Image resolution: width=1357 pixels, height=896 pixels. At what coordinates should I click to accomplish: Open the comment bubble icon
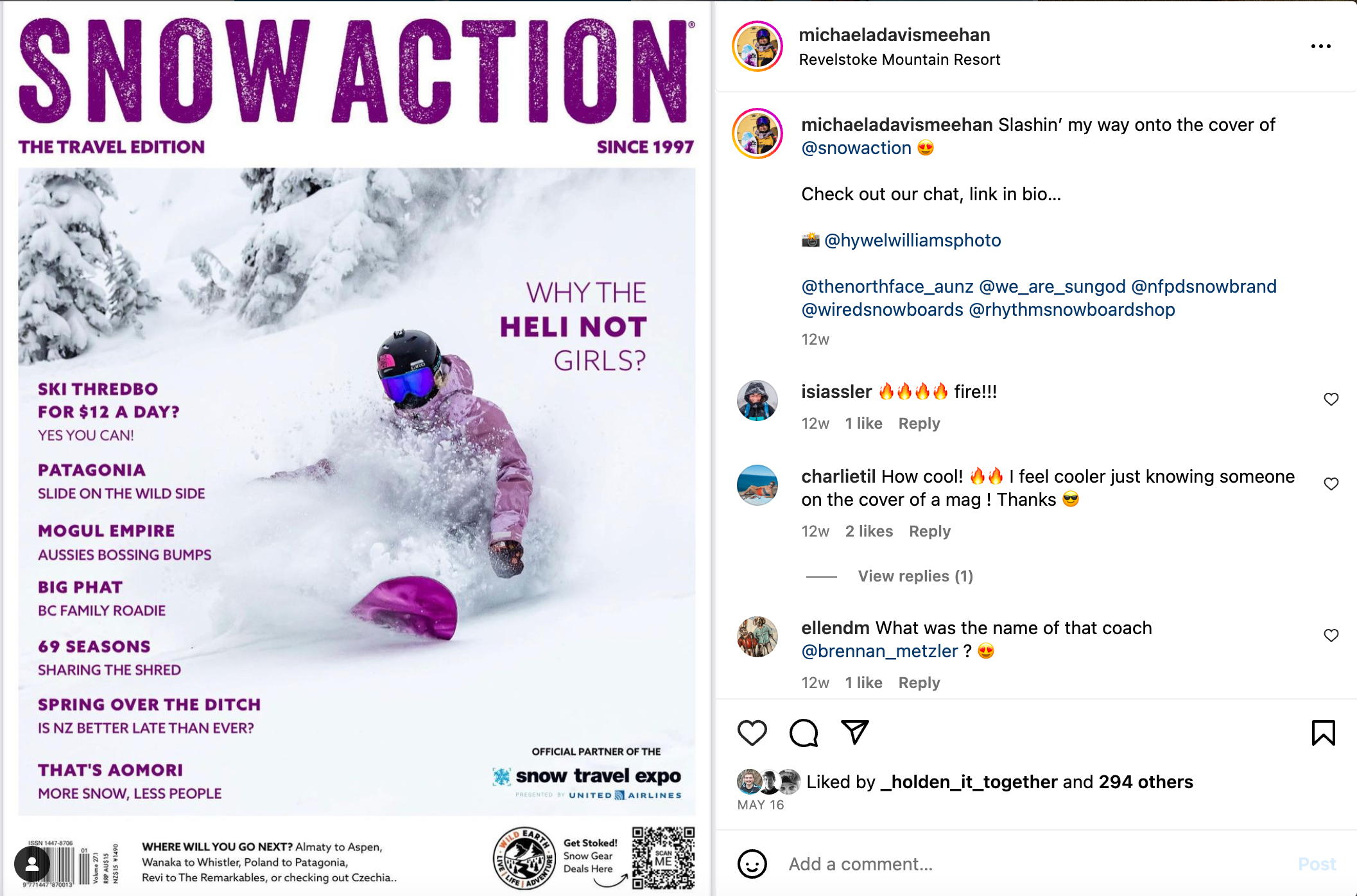pyautogui.click(x=803, y=732)
